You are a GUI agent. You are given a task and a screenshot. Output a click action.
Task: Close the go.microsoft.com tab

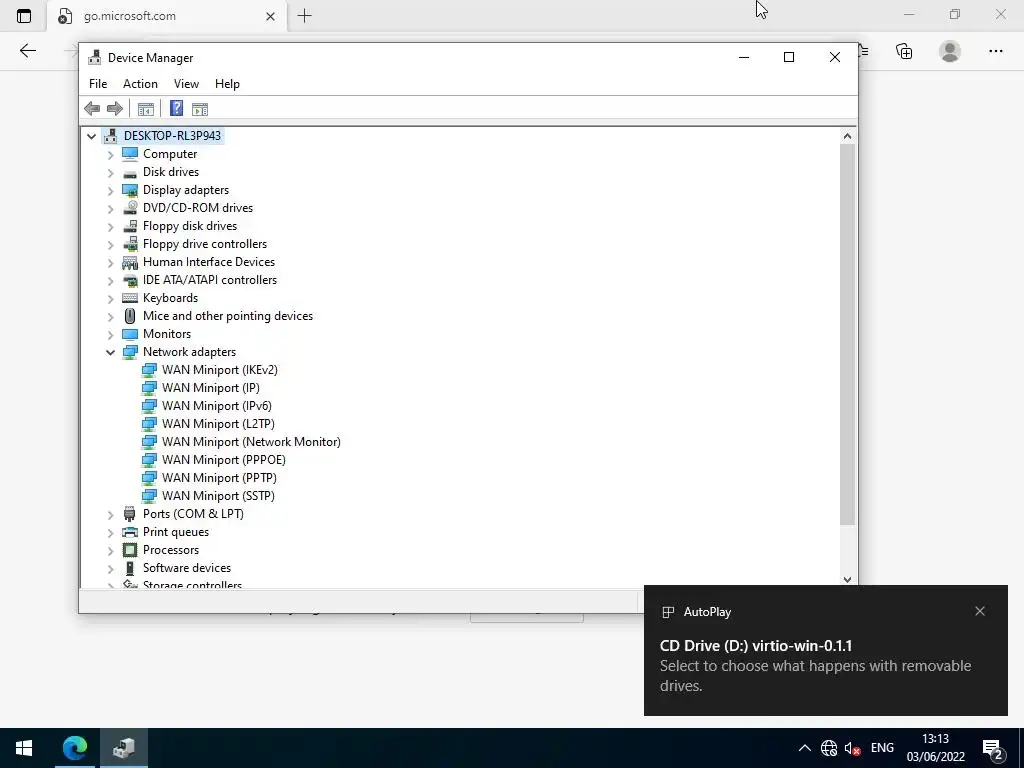[x=270, y=16]
